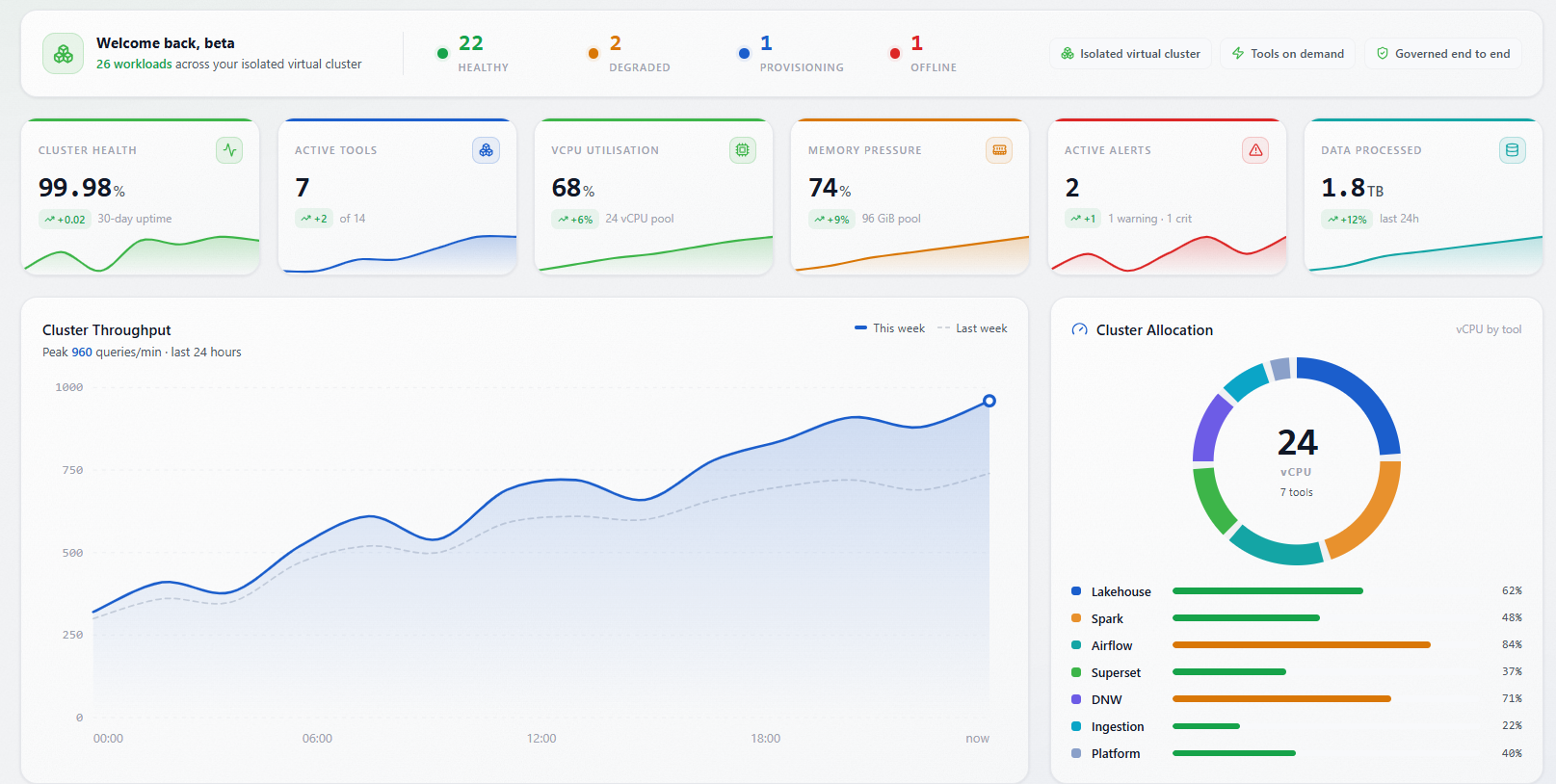This screenshot has height=784, width=1556.
Task: Click the donut chart center showing 24 vCPU
Action: click(x=1297, y=461)
